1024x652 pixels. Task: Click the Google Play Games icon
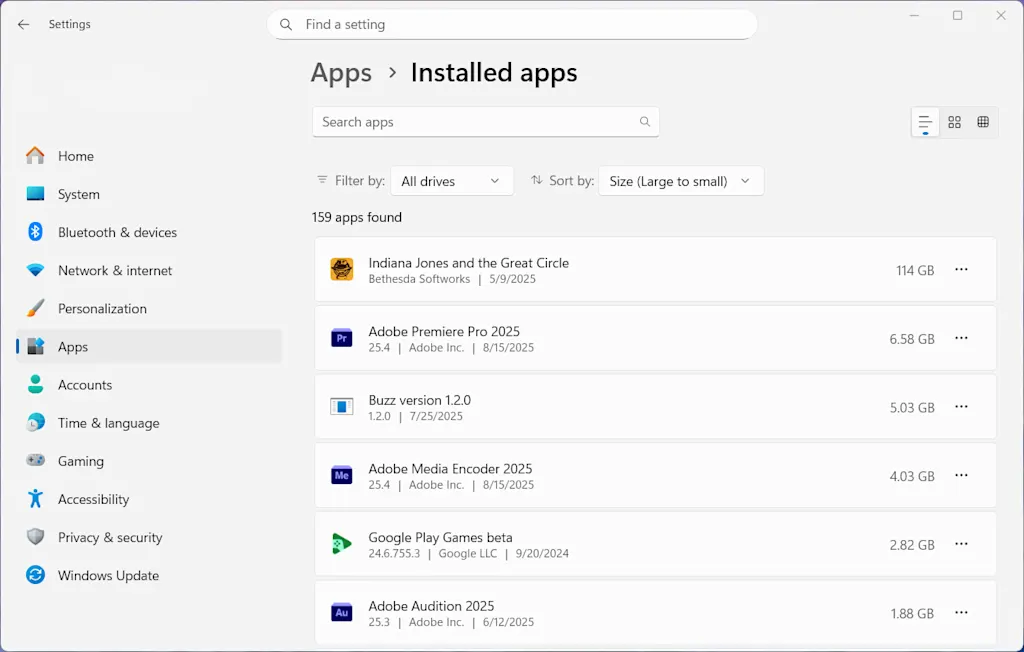pyautogui.click(x=342, y=544)
